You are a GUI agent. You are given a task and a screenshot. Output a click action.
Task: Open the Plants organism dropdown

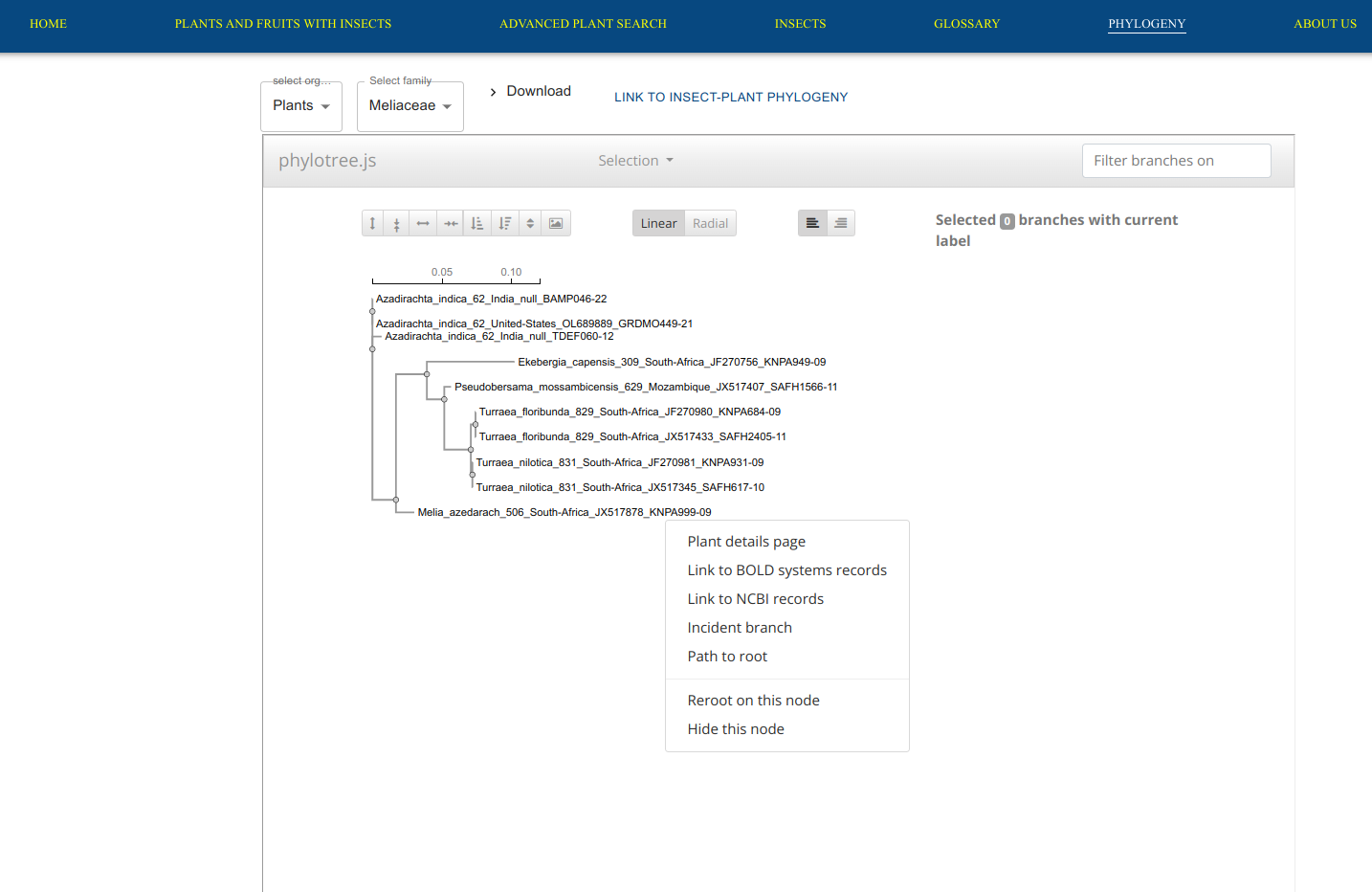click(301, 106)
